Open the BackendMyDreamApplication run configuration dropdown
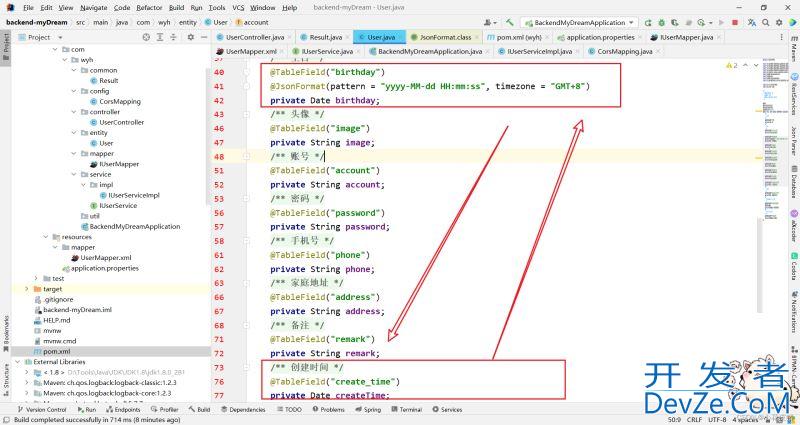Viewport: 800px width, 425px height. pos(579,22)
